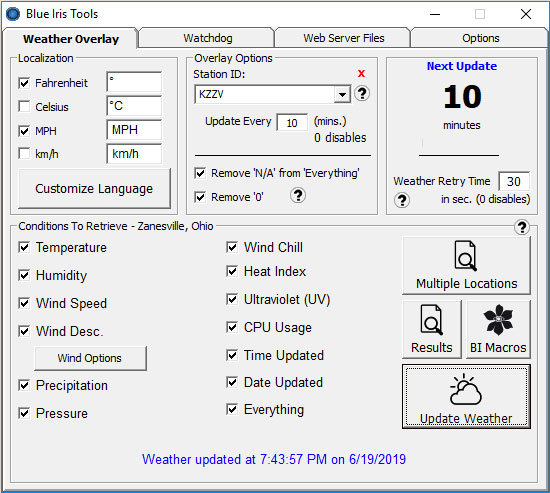
Task: Click the red X next to Station ID
Action: click(361, 73)
